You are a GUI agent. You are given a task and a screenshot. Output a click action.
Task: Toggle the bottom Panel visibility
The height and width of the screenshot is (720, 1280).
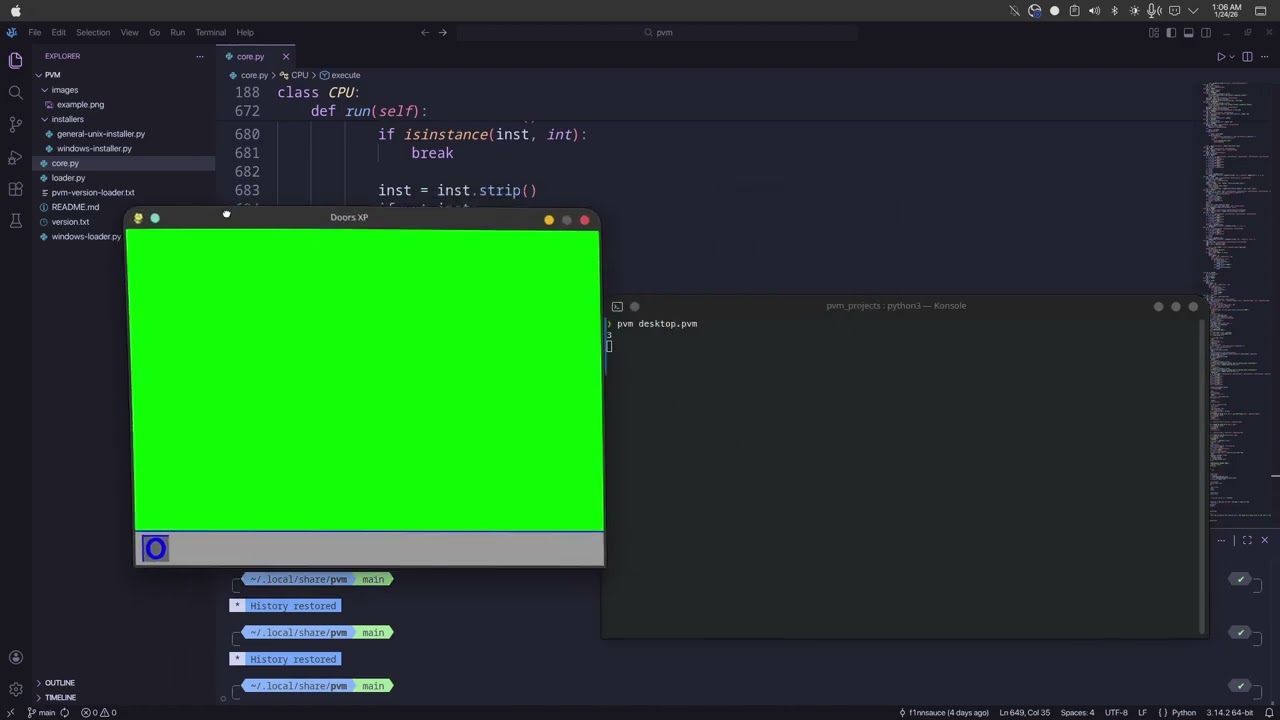tap(1188, 32)
